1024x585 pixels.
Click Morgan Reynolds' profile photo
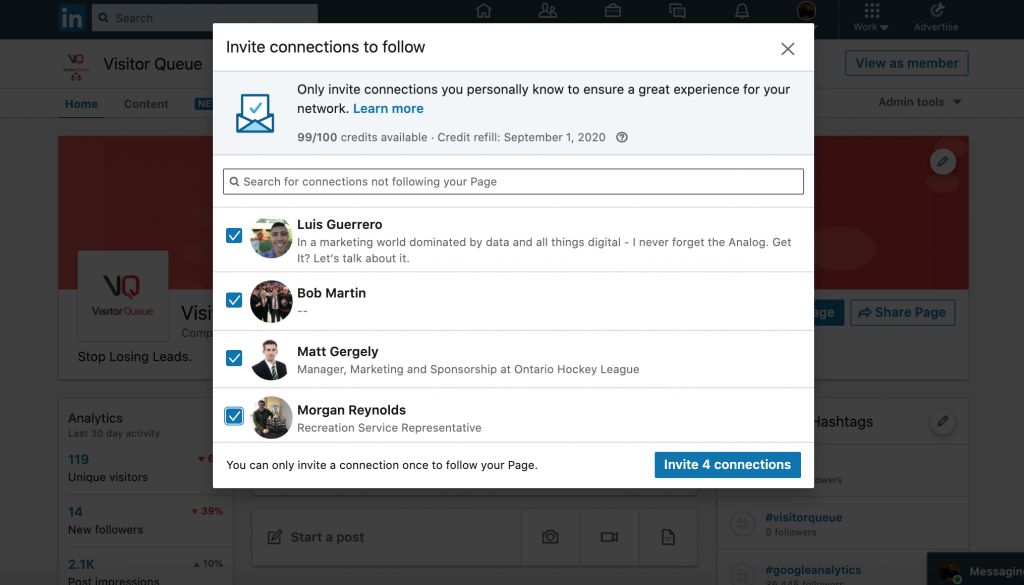[271, 418]
